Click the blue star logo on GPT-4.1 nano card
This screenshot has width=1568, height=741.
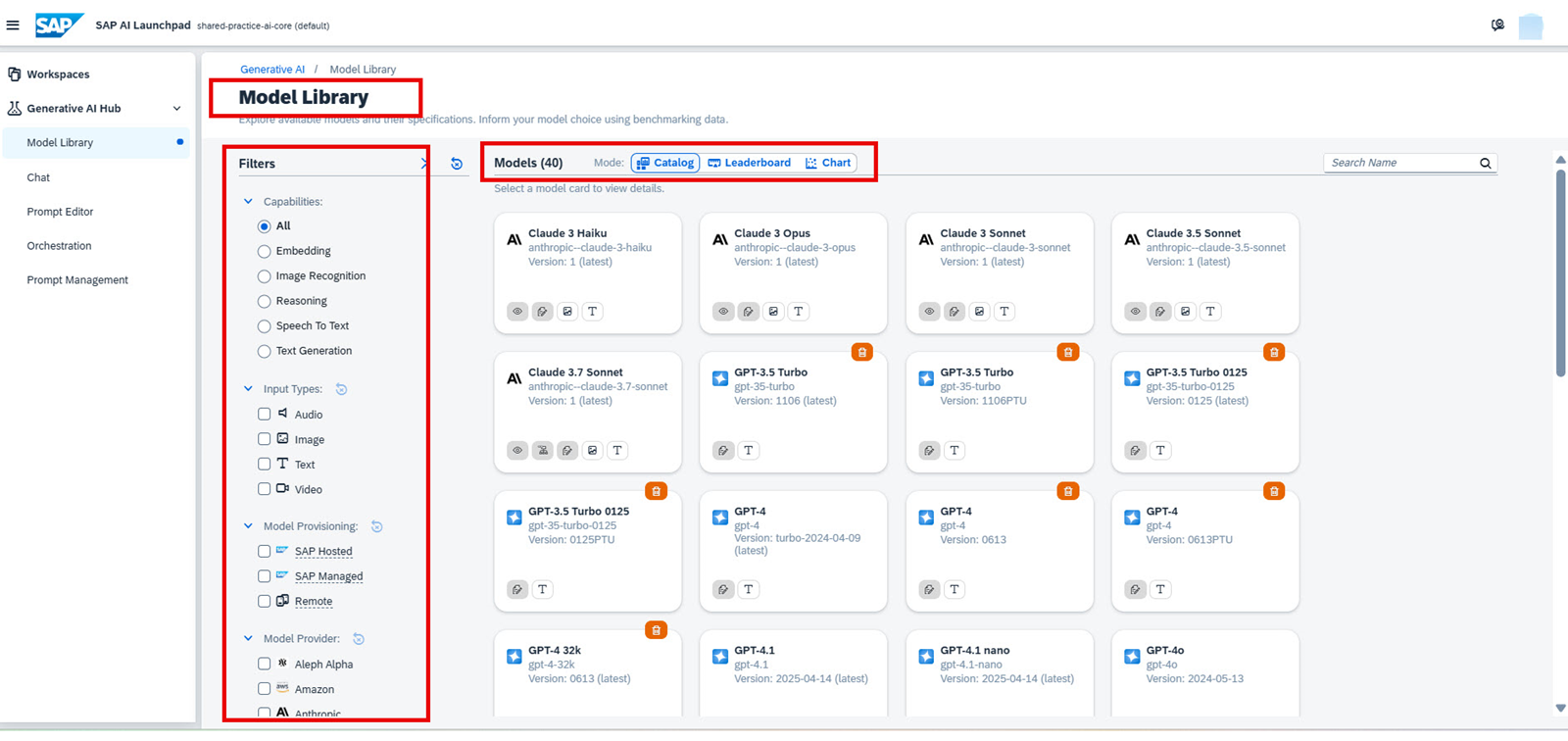tap(926, 657)
